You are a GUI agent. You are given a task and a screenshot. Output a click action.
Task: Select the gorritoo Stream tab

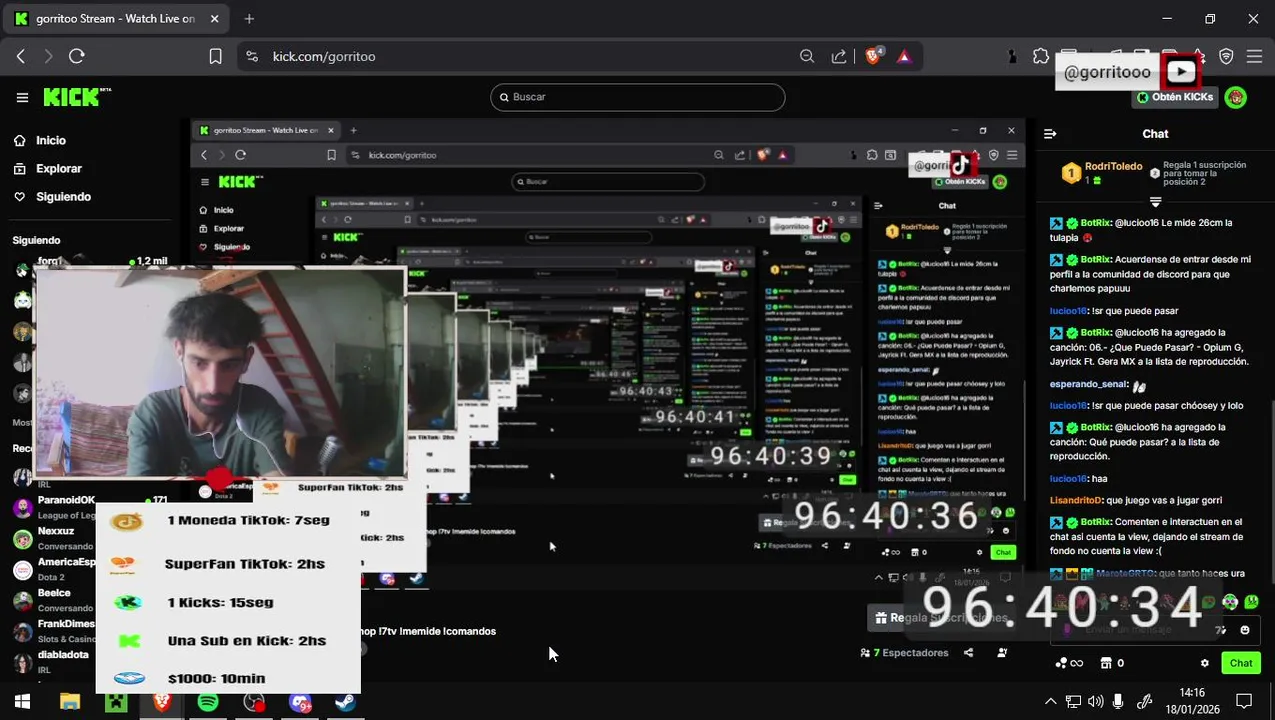[x=115, y=19]
